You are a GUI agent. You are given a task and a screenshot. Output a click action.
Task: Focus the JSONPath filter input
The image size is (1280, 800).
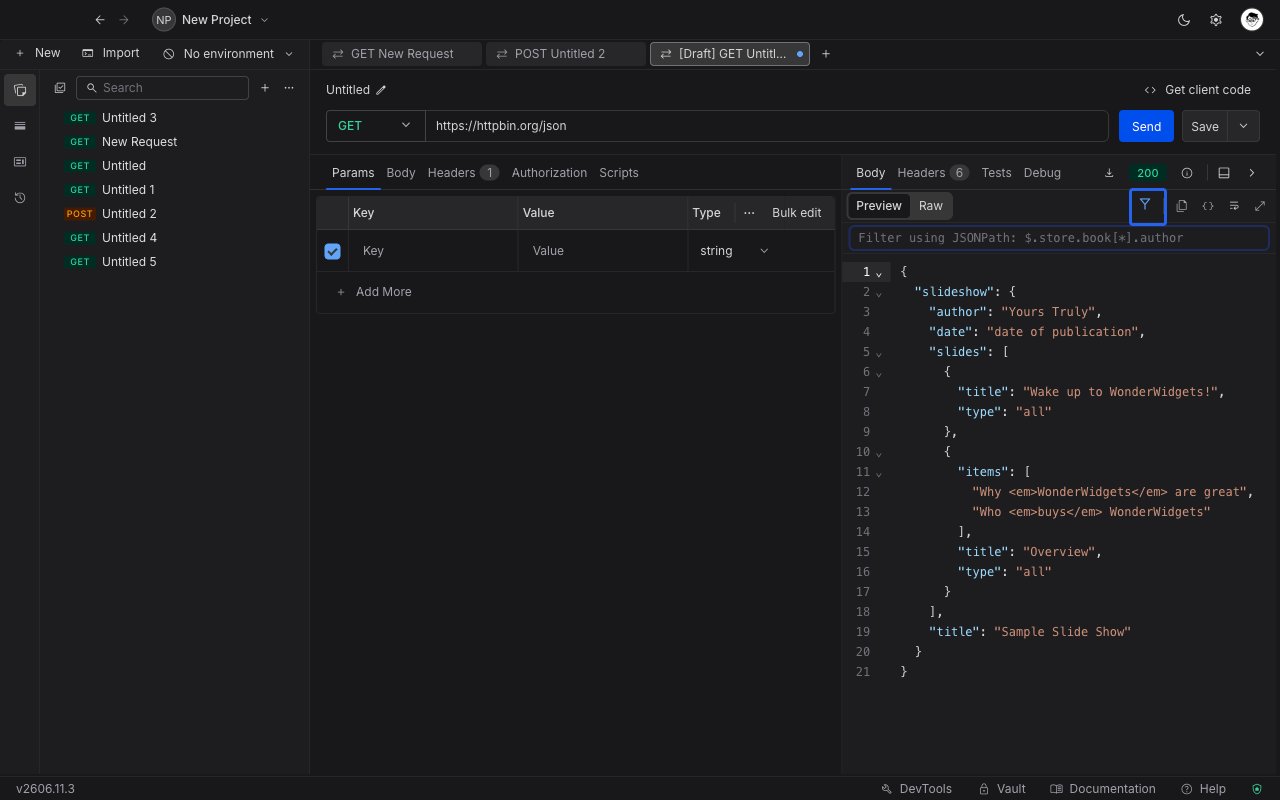[x=1059, y=238]
